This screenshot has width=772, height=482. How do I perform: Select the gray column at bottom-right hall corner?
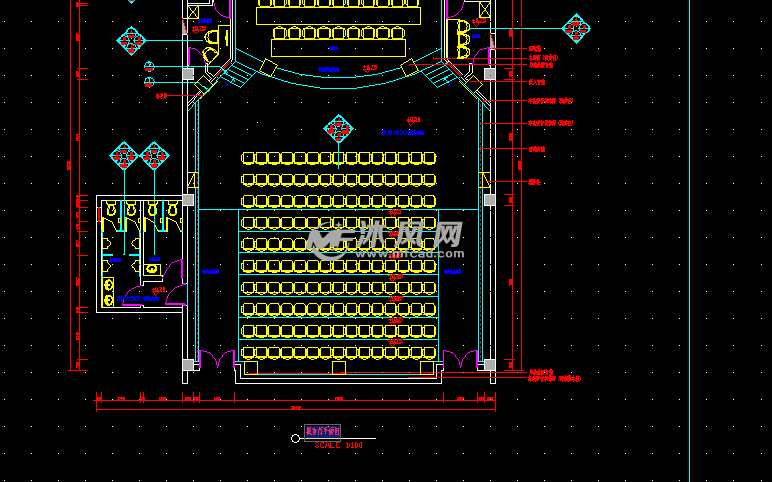tap(489, 365)
